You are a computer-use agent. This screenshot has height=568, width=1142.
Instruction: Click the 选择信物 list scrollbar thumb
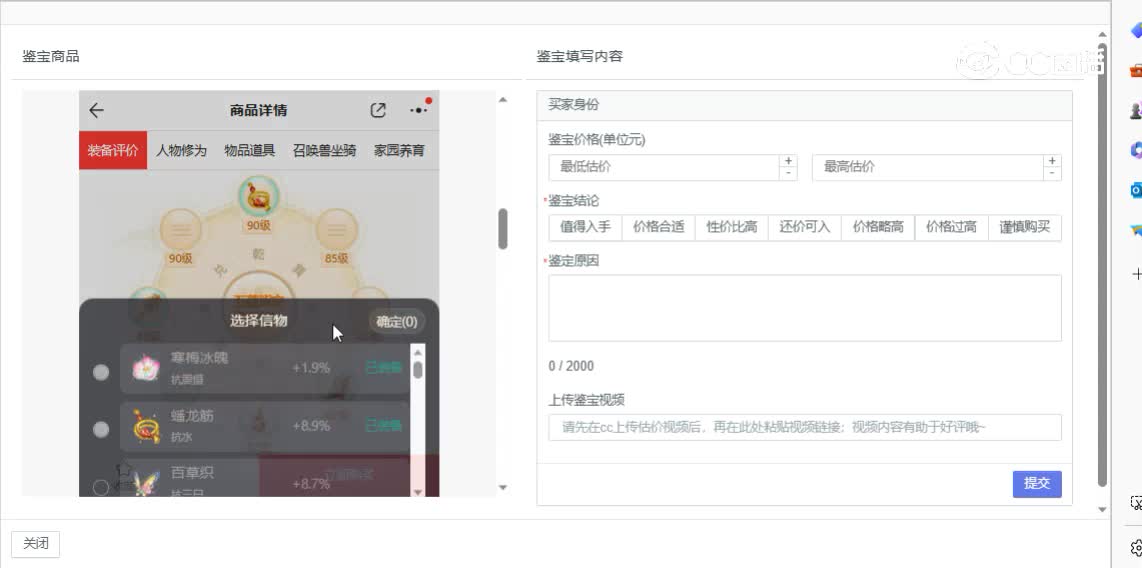(x=417, y=369)
